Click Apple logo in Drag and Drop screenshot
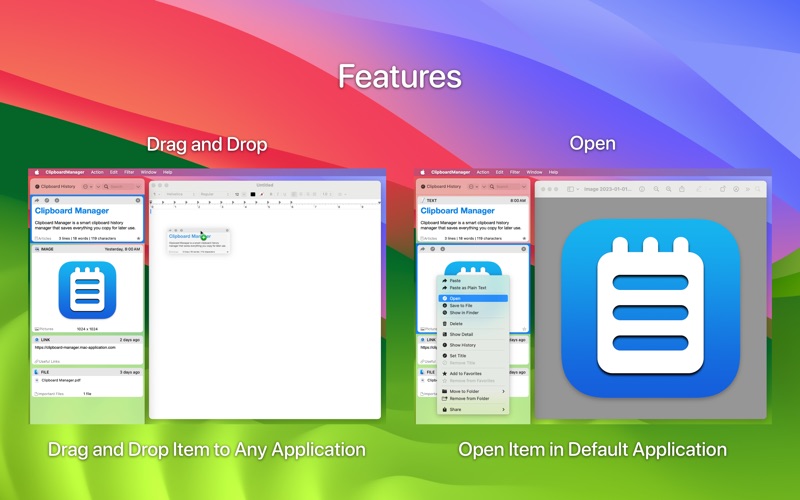 (36, 172)
